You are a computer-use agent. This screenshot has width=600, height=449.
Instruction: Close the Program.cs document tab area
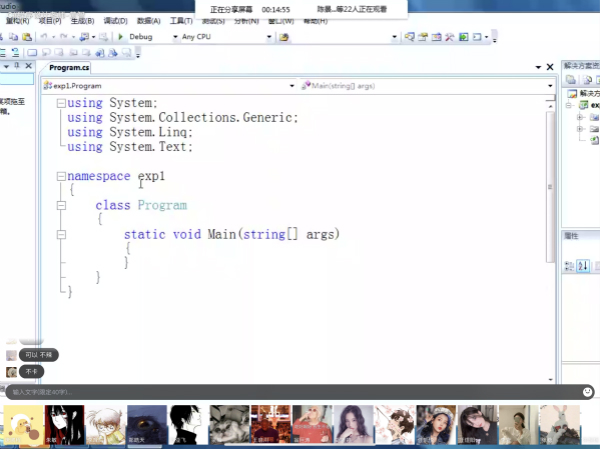point(549,67)
